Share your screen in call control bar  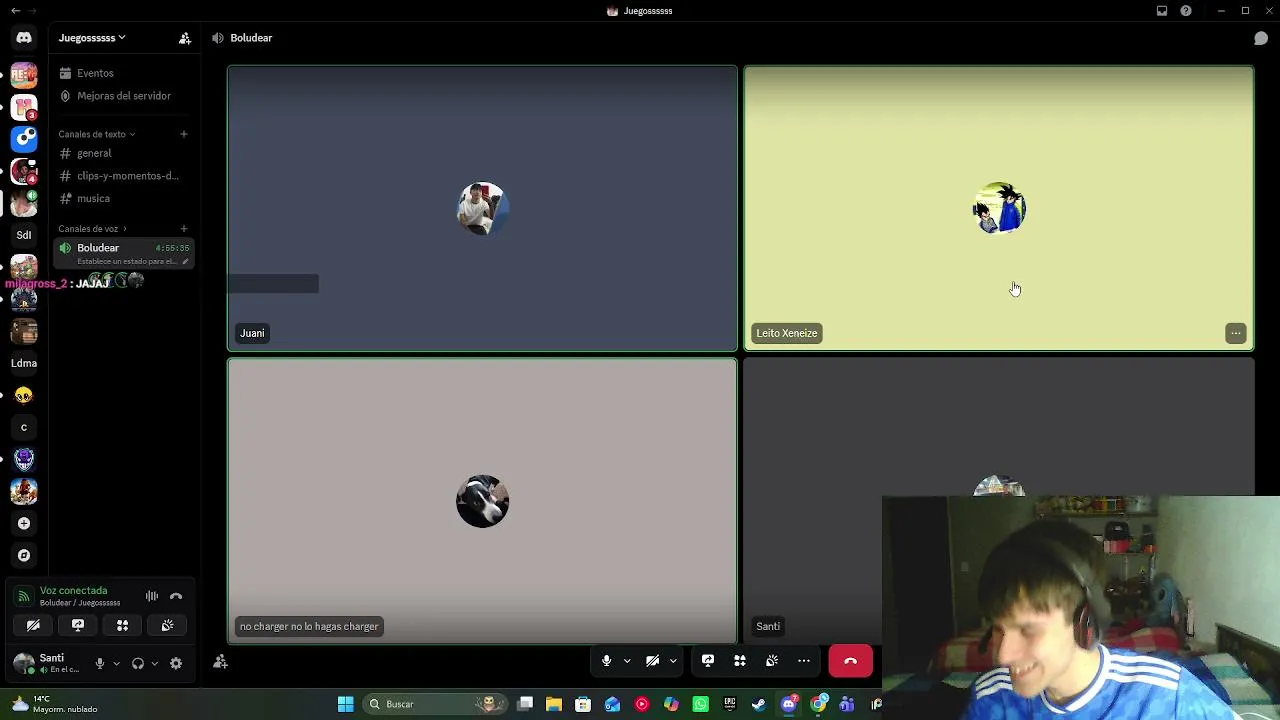click(708, 661)
